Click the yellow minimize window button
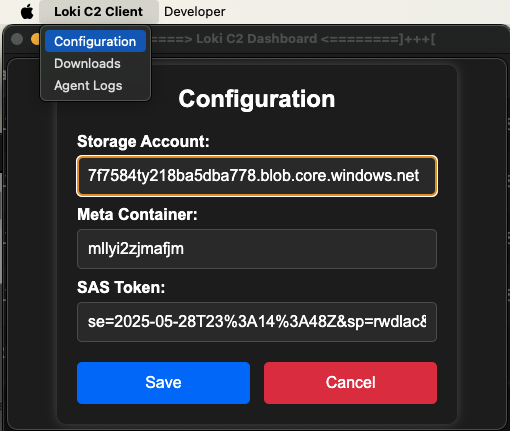 [35, 39]
